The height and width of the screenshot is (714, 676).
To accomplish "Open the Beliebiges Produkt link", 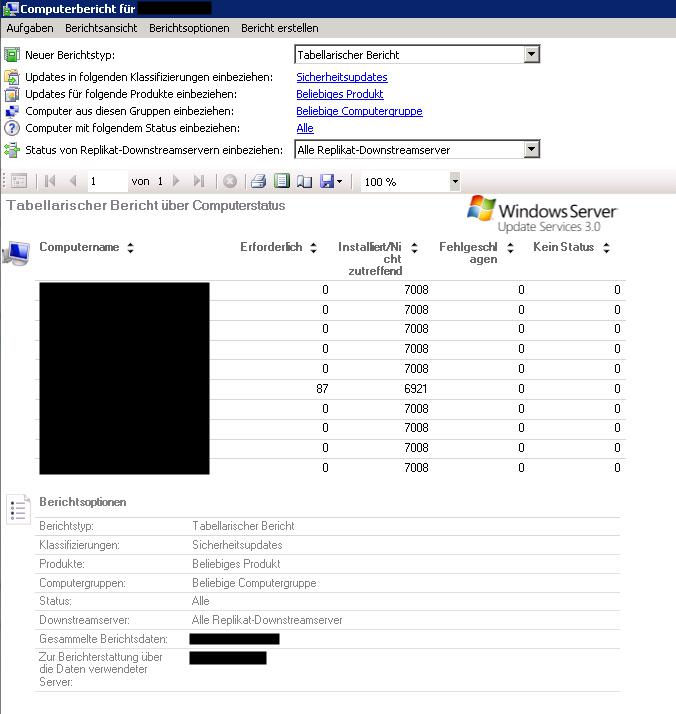I will coord(340,94).
